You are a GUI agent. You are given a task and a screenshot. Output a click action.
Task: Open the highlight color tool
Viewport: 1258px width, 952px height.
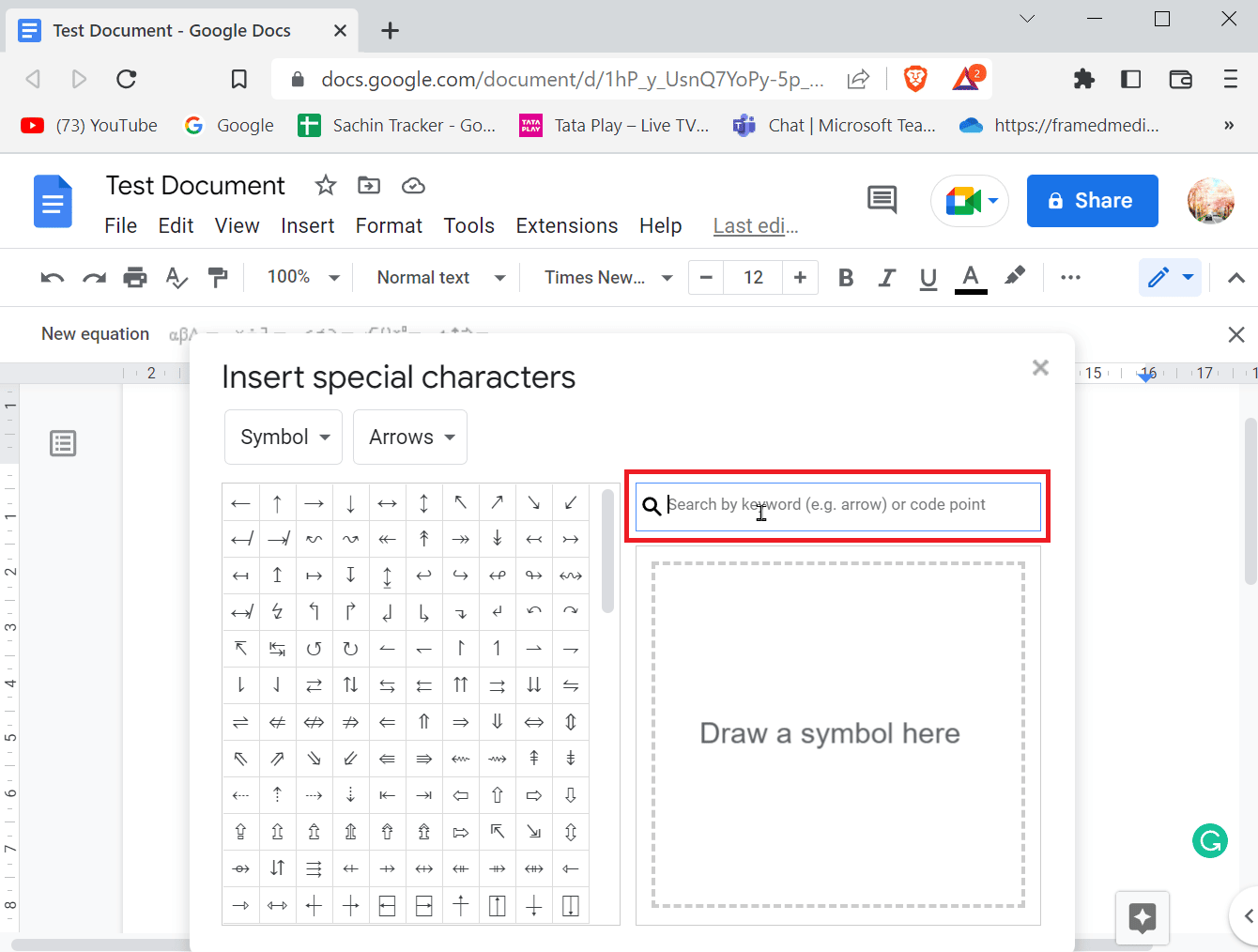tap(1015, 276)
